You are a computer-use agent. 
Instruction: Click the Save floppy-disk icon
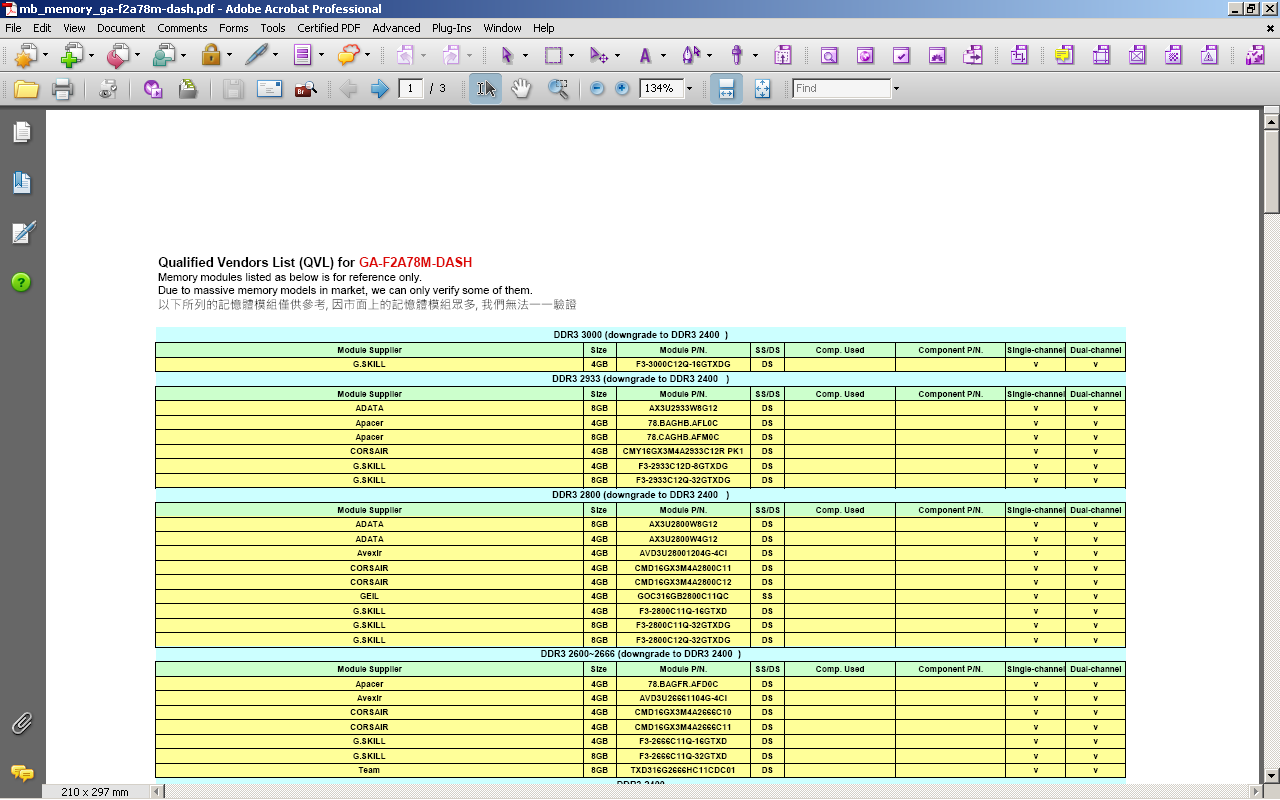click(x=233, y=89)
